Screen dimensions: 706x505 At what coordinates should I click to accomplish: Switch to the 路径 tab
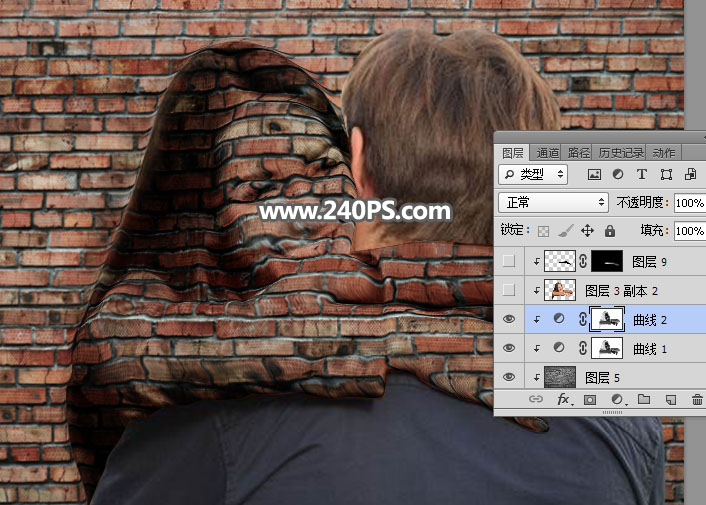click(x=578, y=153)
